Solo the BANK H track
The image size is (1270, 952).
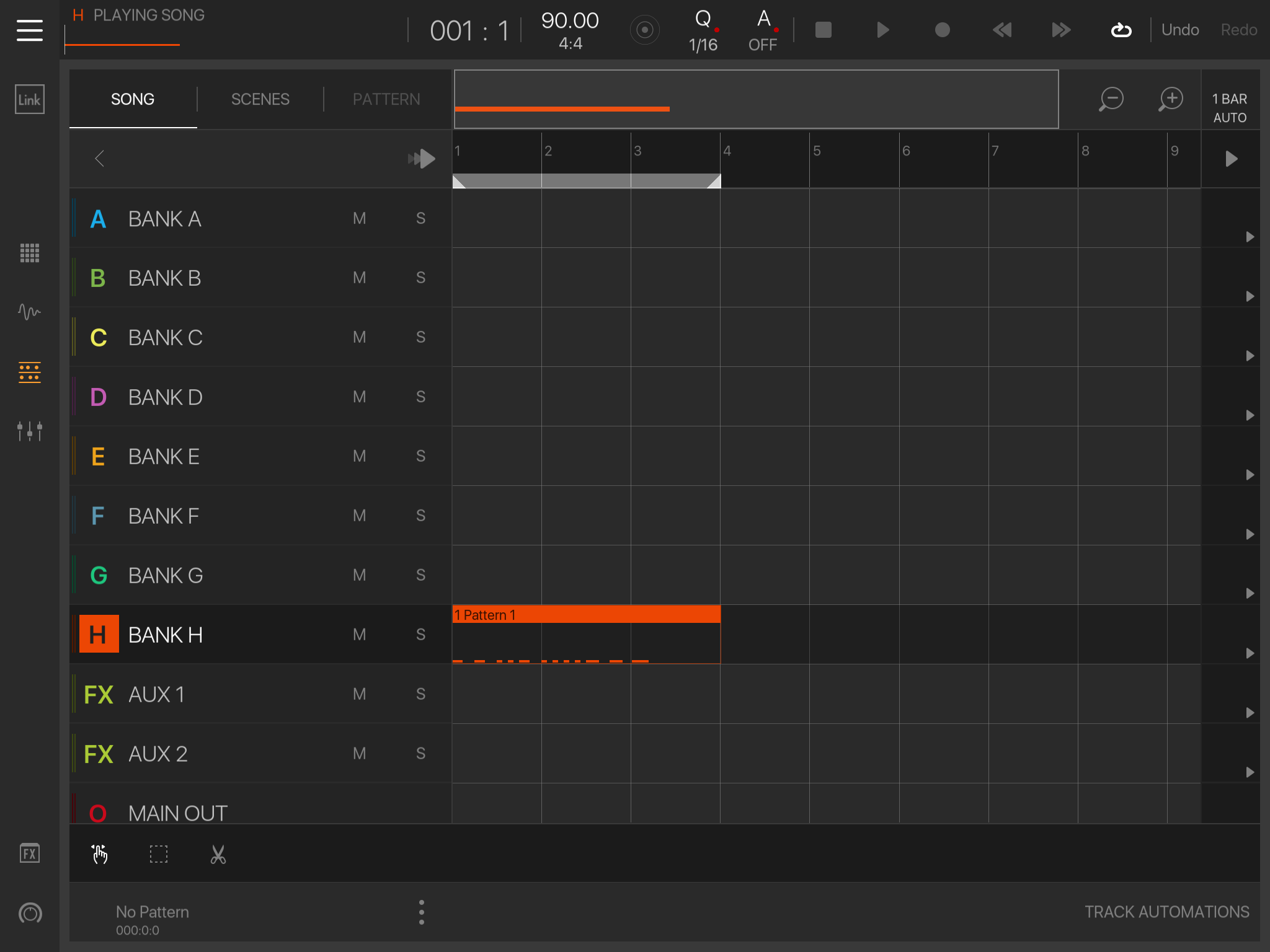[x=420, y=635]
